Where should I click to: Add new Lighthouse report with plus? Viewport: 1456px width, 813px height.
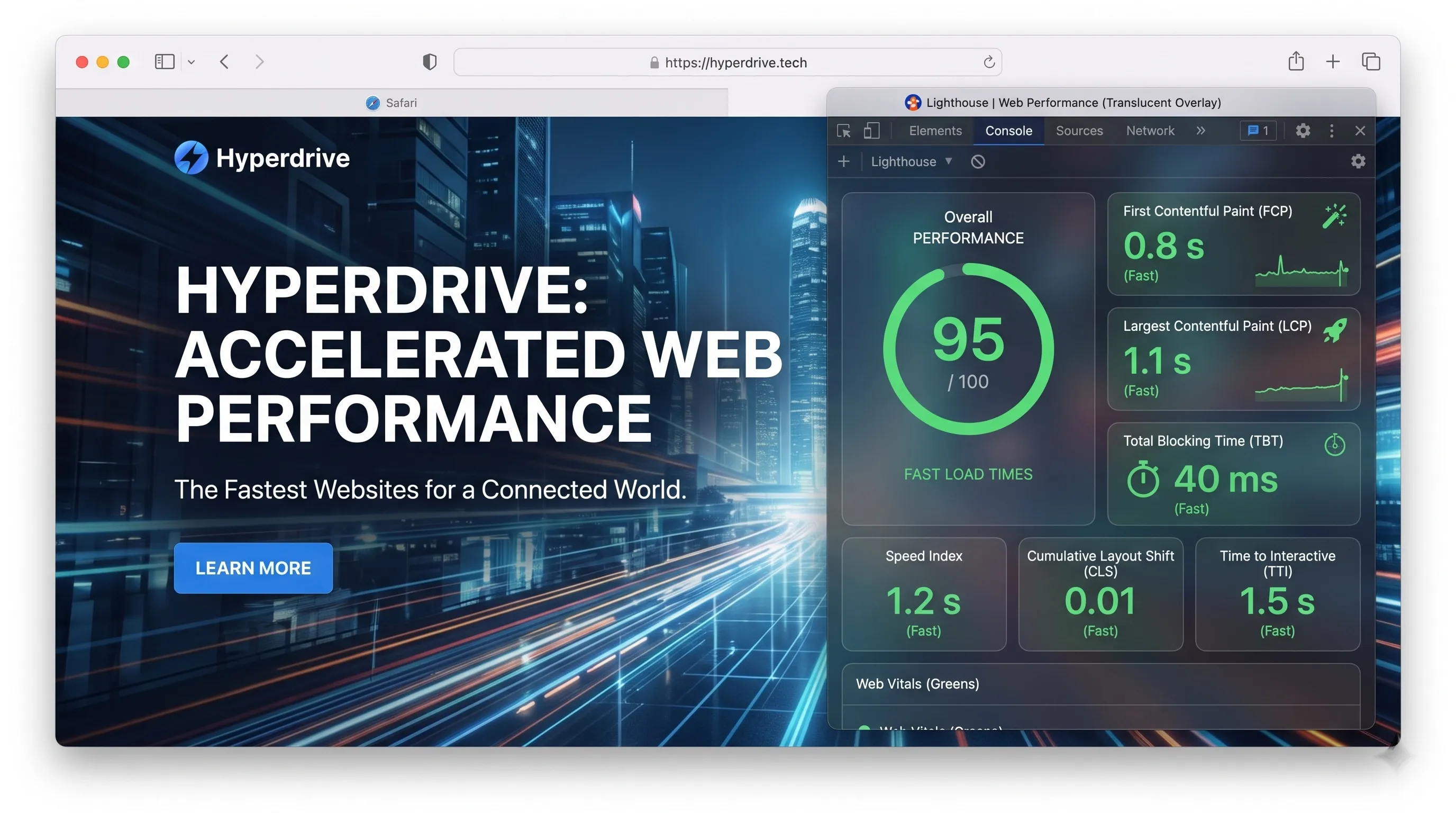[843, 161]
